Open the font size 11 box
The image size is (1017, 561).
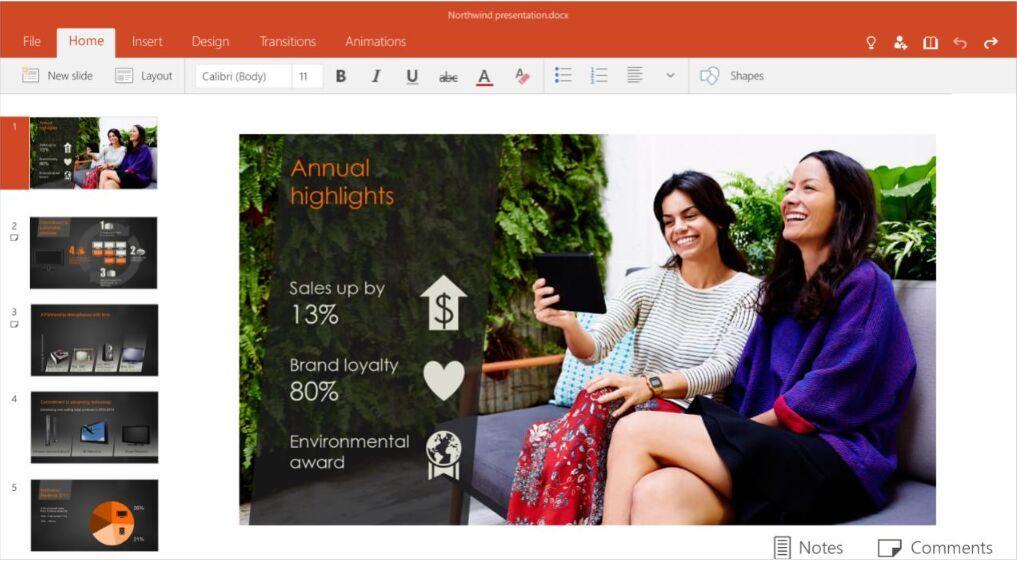click(x=306, y=76)
